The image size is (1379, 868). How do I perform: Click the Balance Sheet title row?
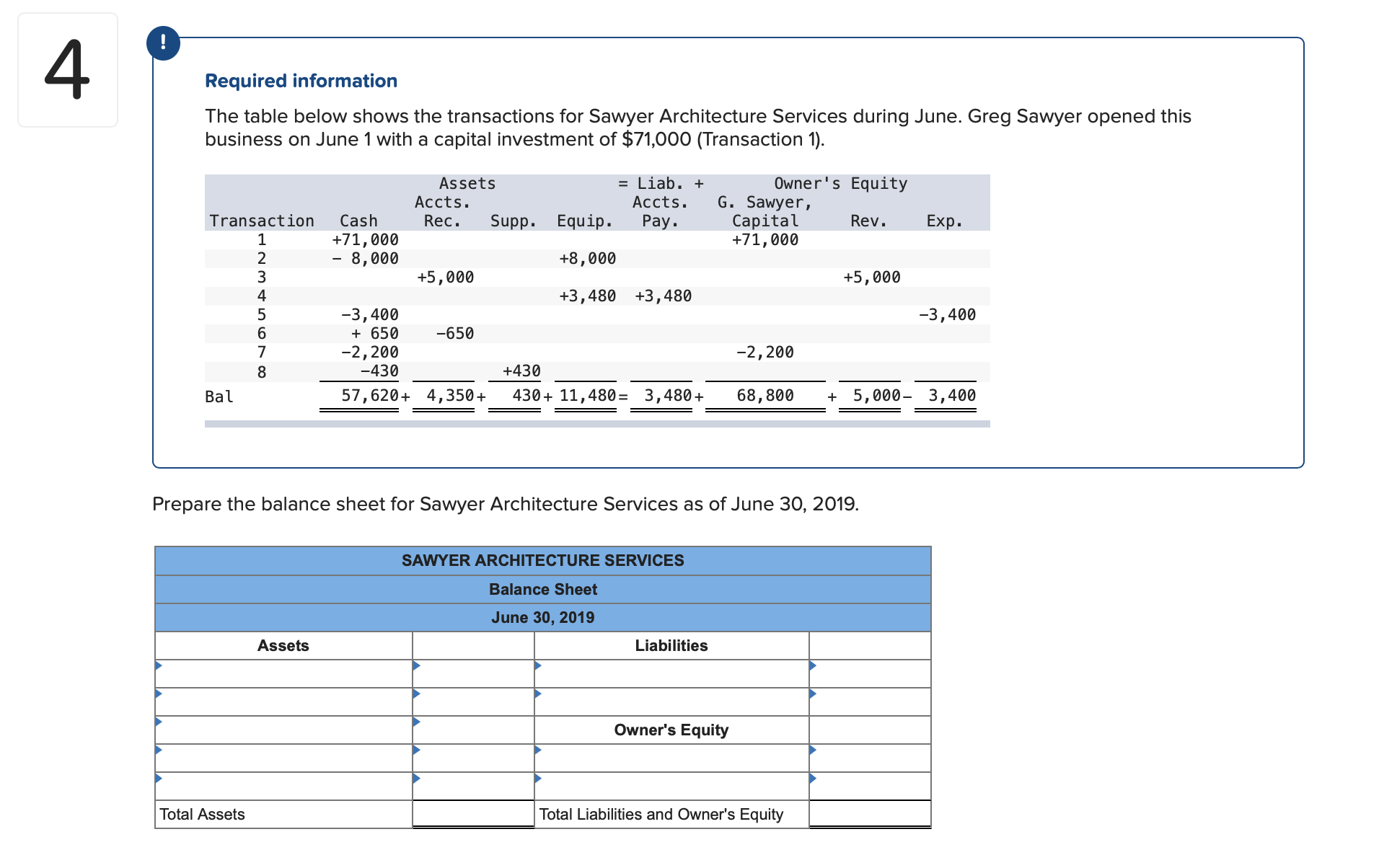point(543,590)
